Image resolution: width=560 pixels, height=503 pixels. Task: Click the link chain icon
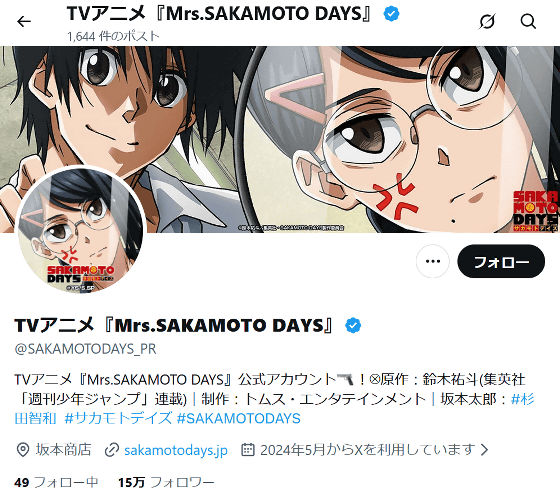(112, 450)
